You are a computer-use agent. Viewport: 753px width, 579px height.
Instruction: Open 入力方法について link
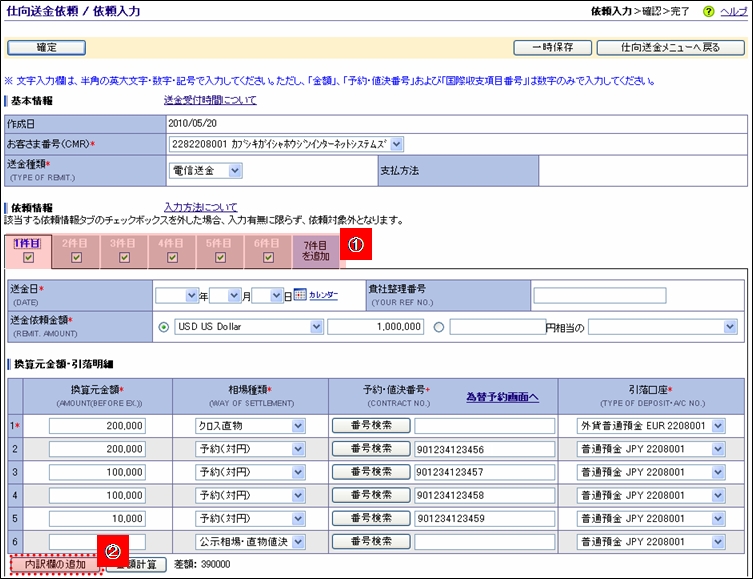[x=201, y=207]
